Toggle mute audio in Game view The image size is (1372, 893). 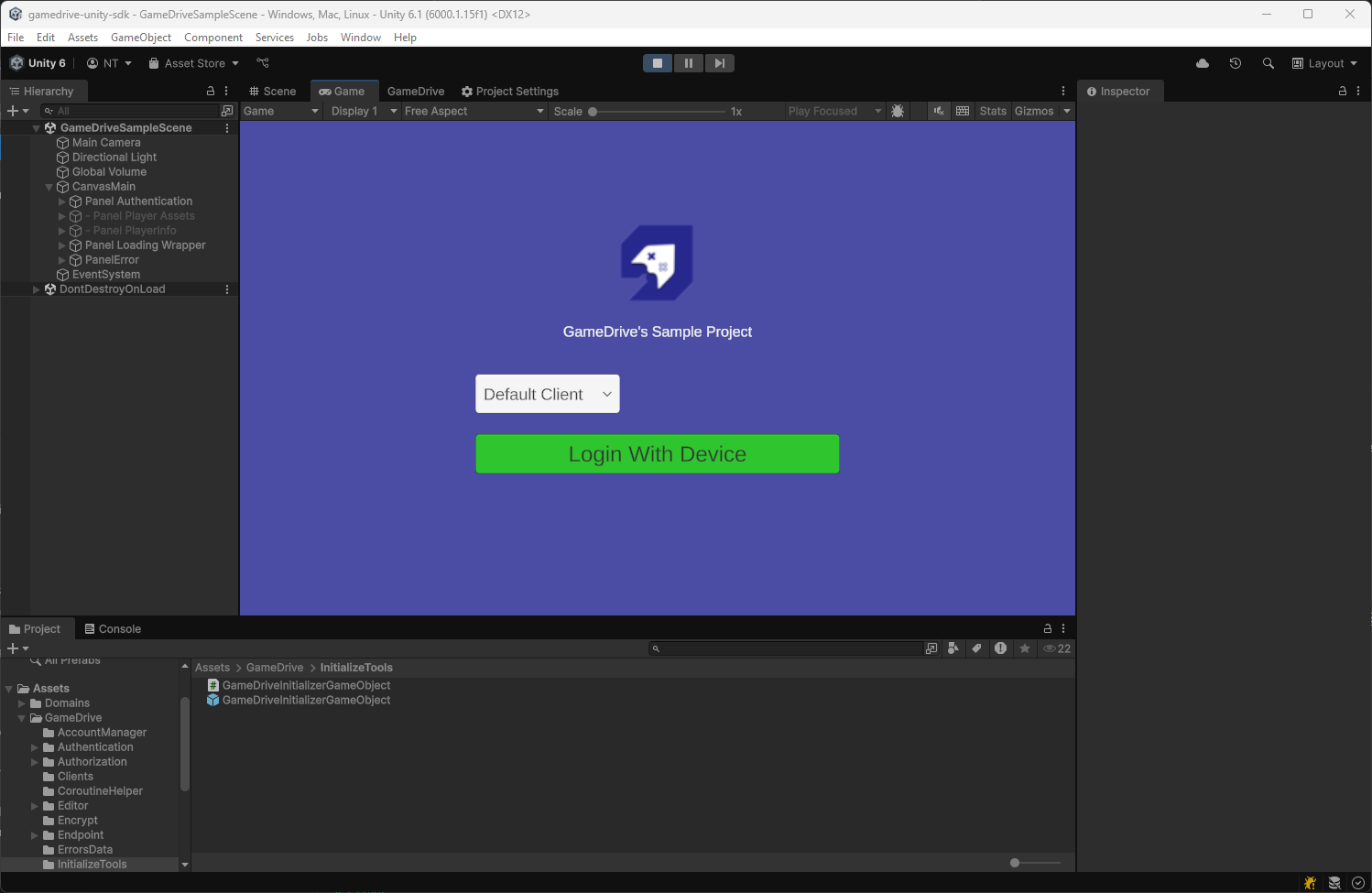click(939, 111)
